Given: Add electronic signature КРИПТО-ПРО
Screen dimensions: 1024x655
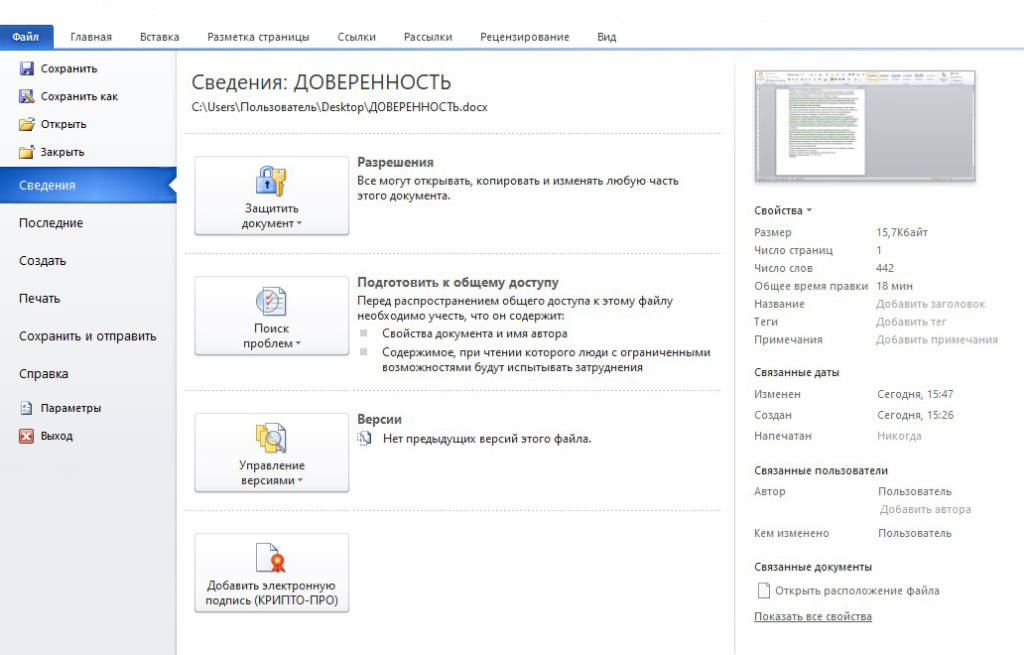Looking at the screenshot, I should [x=271, y=573].
